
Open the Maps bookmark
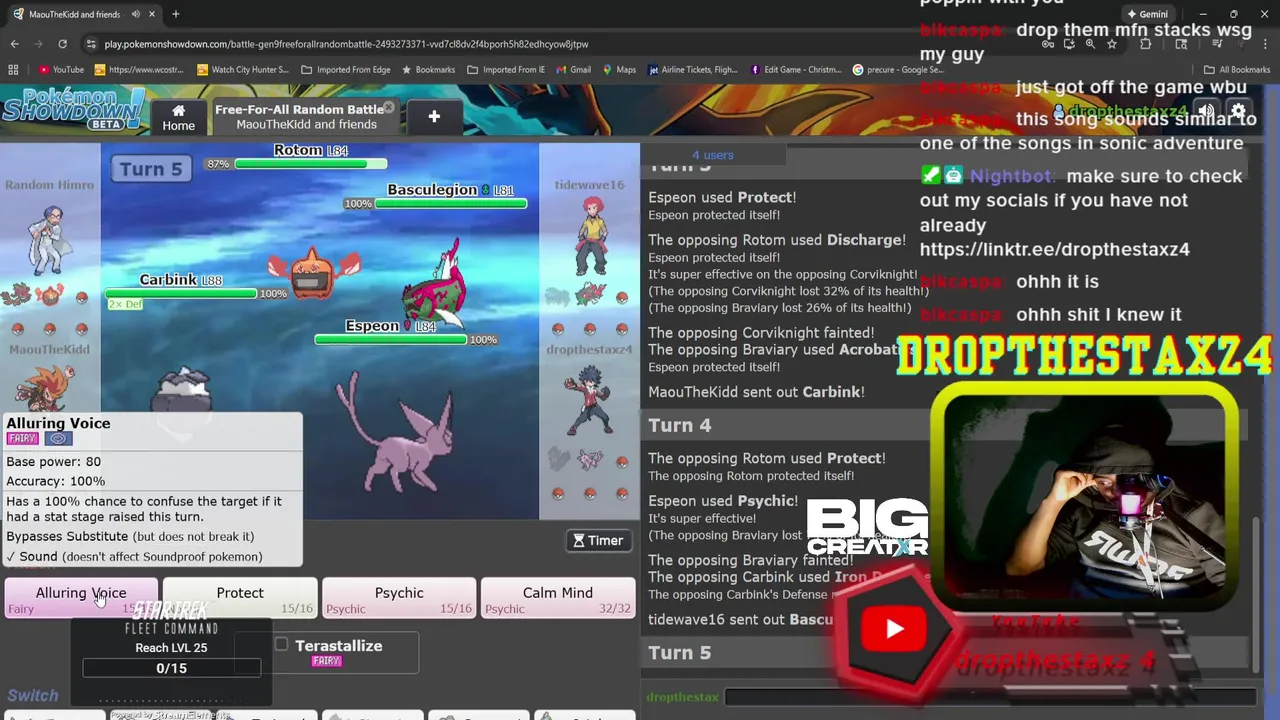click(619, 70)
